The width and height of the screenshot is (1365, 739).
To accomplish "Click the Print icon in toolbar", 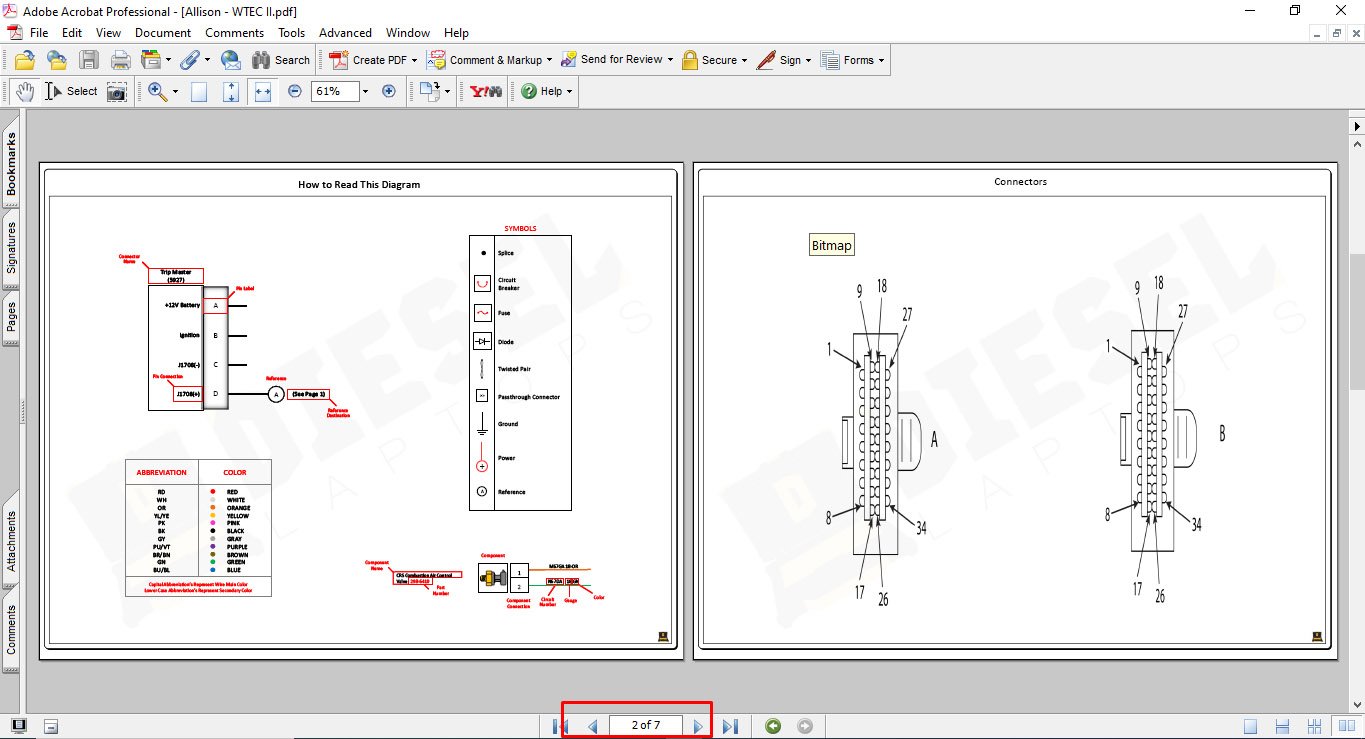I will pos(121,60).
